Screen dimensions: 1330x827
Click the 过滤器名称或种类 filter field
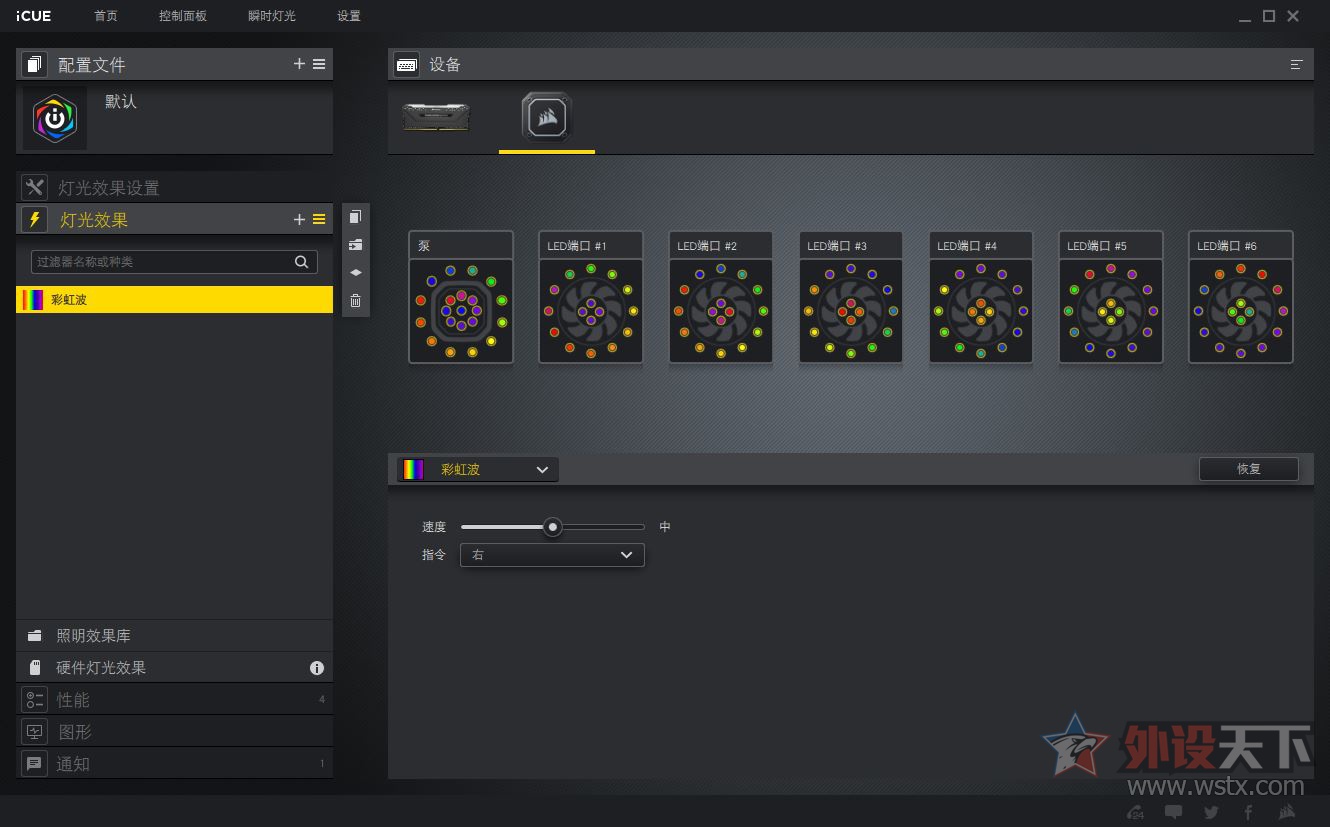pos(175,262)
